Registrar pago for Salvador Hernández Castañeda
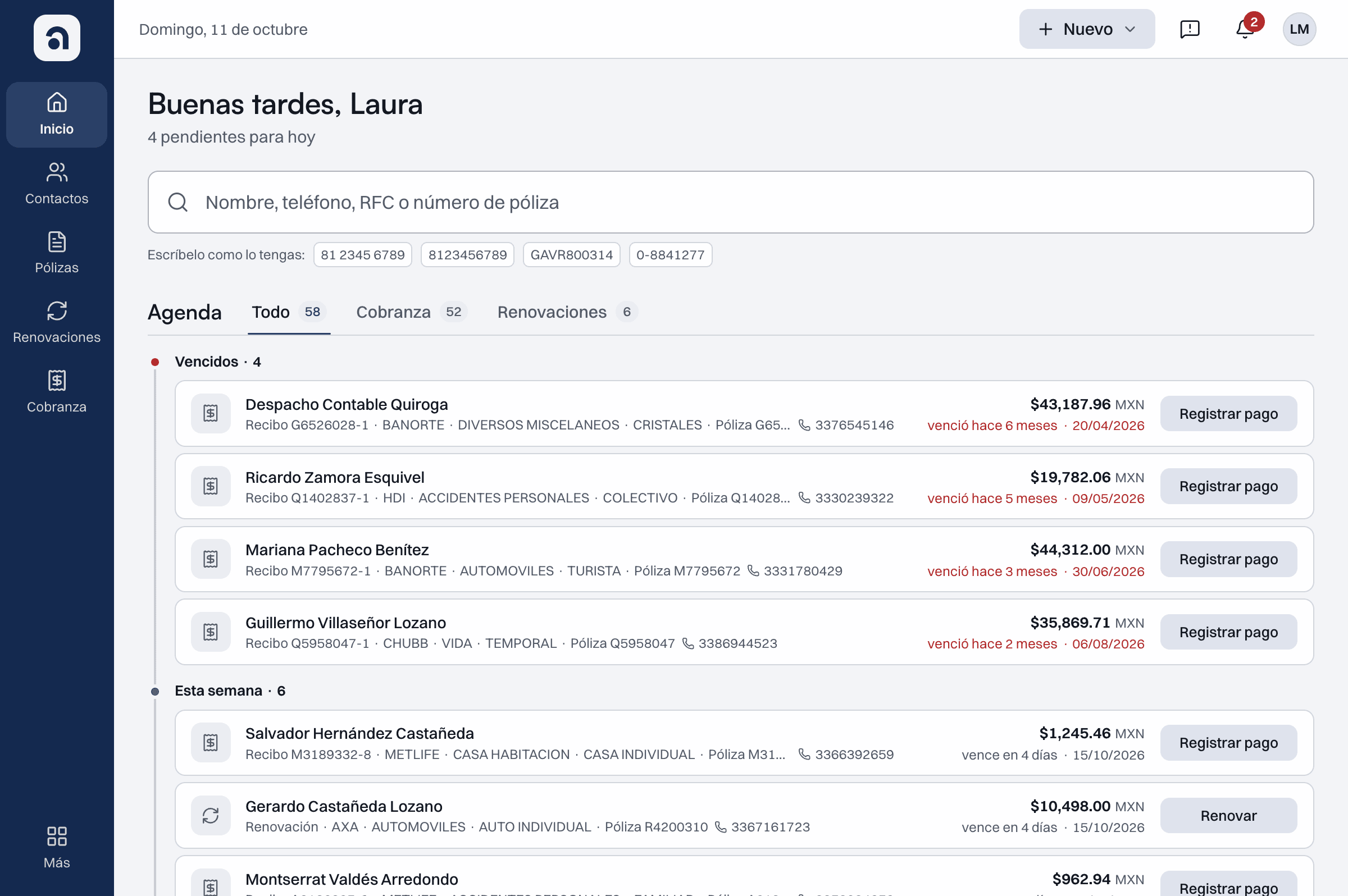The height and width of the screenshot is (896, 1348). coord(1228,743)
